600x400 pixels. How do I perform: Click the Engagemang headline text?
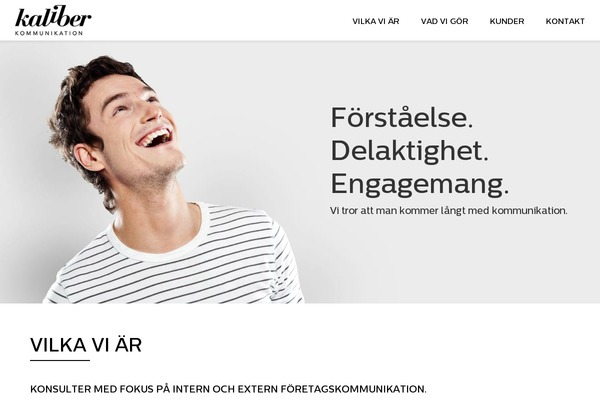pyautogui.click(x=420, y=185)
